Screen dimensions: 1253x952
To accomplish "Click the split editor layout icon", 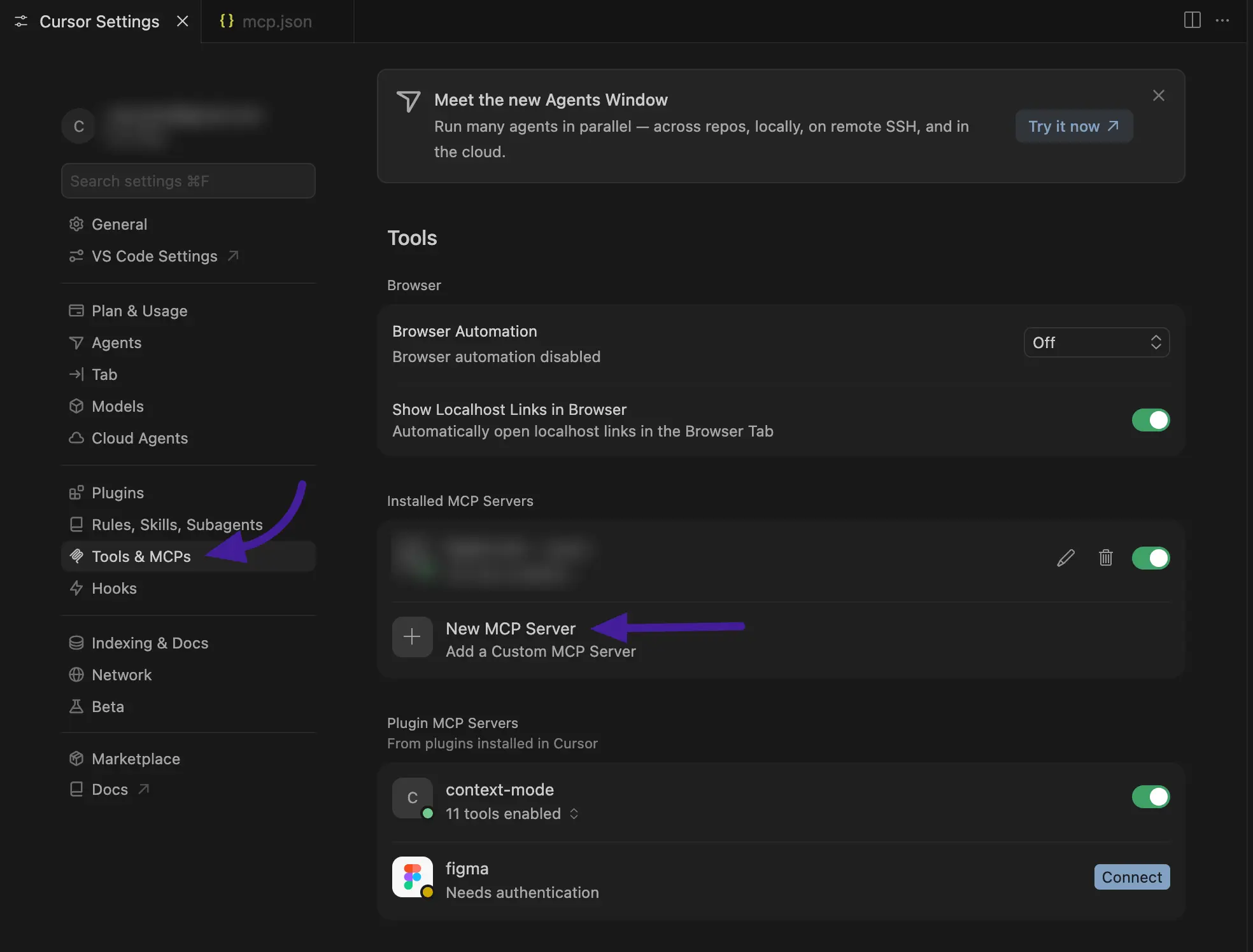I will [1192, 20].
